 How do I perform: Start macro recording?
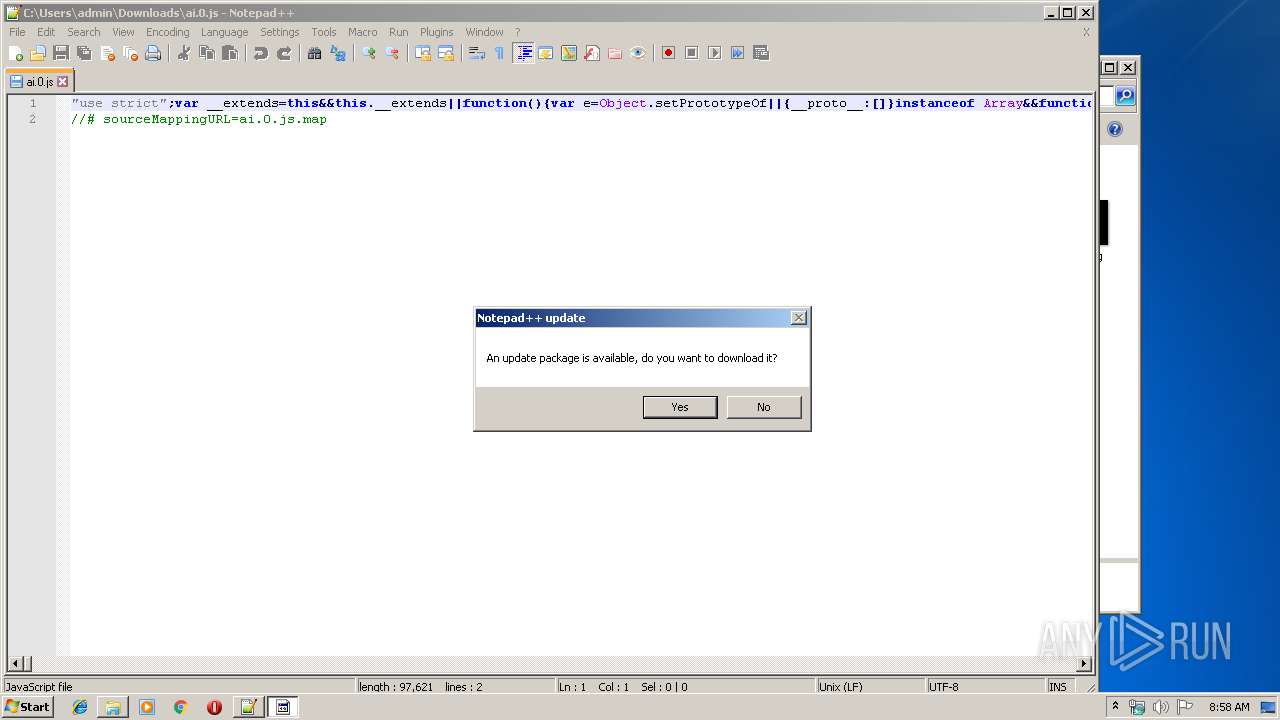[669, 53]
